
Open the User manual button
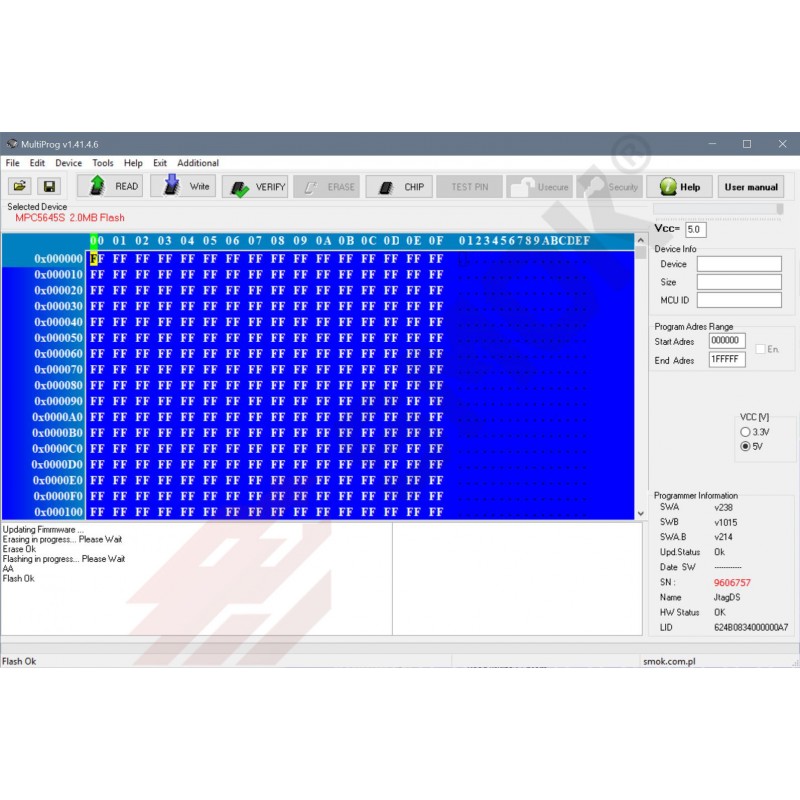(751, 187)
